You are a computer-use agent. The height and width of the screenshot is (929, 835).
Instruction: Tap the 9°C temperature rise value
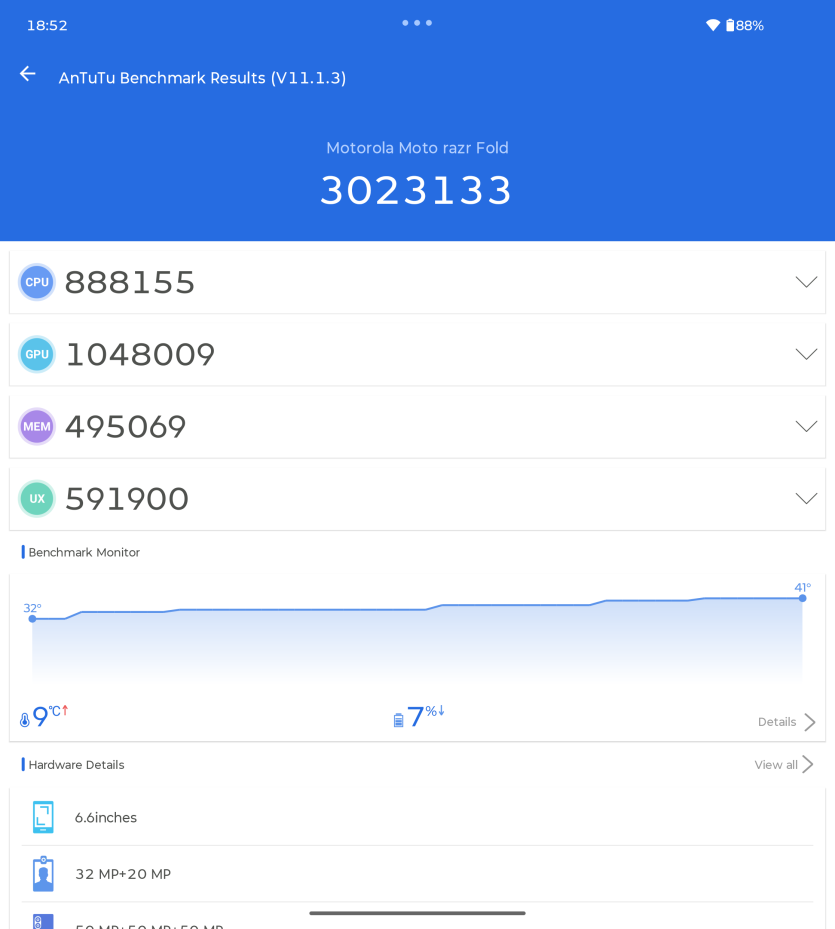(x=50, y=716)
